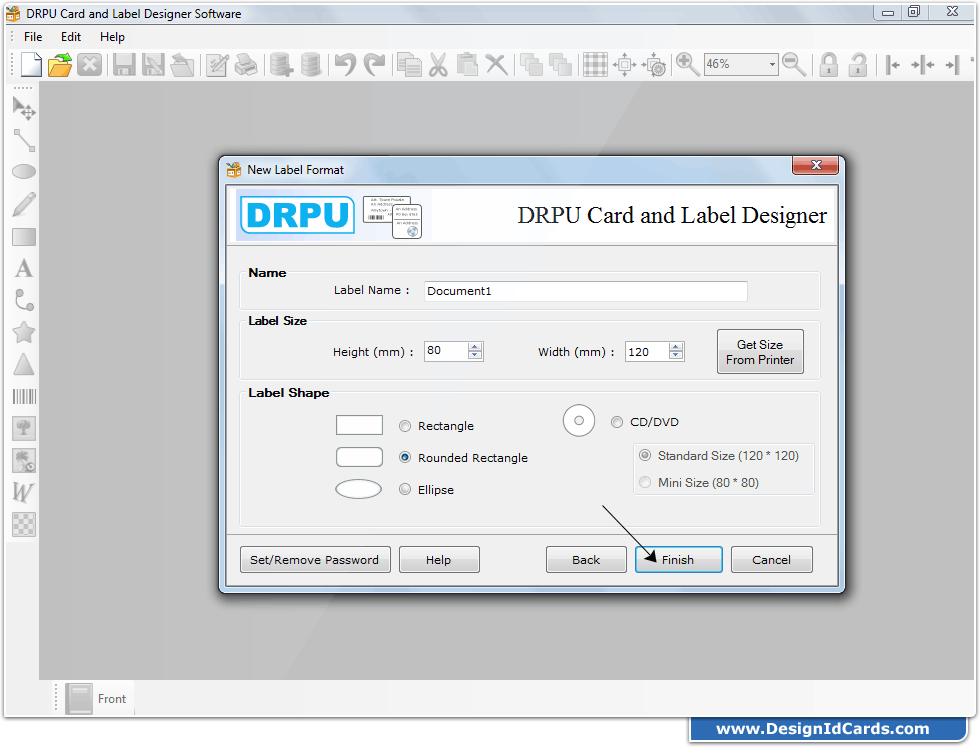Click the Height (mm) input field
Image resolution: width=980 pixels, height=747 pixels.
point(446,351)
